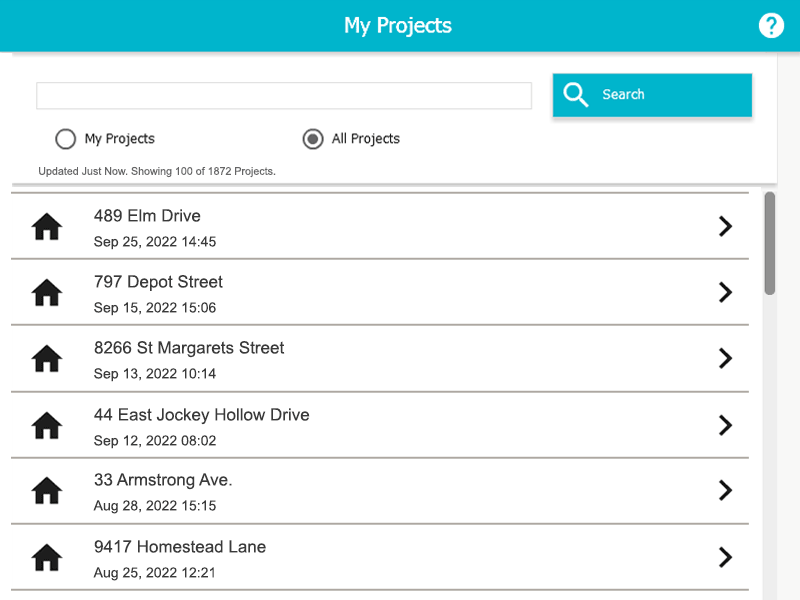Screen dimensions: 800x600
Task: Expand details for 489 Elm Drive
Action: [x=726, y=226]
